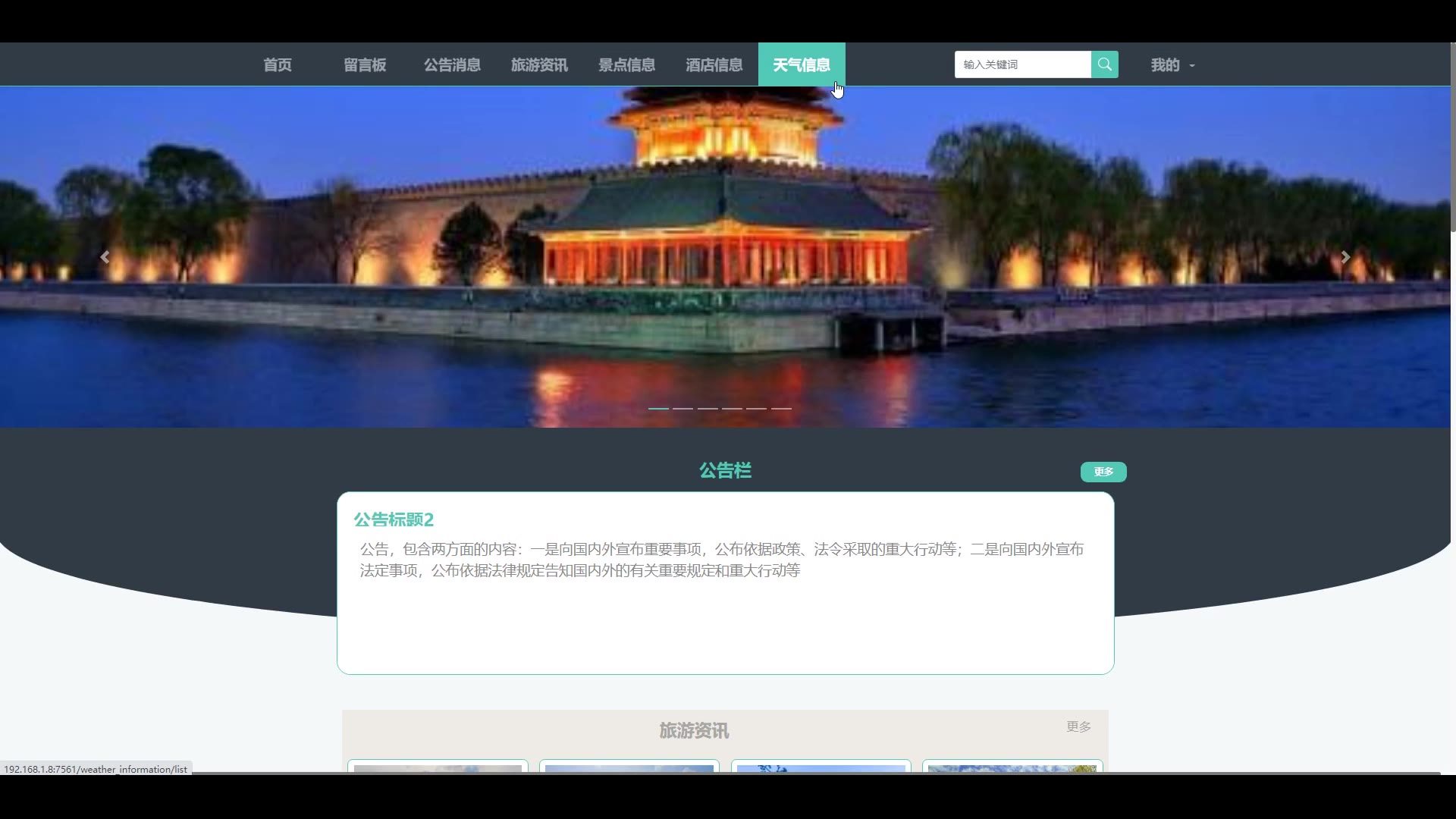Open the 景点信息 nav item
The width and height of the screenshot is (1456, 819).
[x=626, y=64]
